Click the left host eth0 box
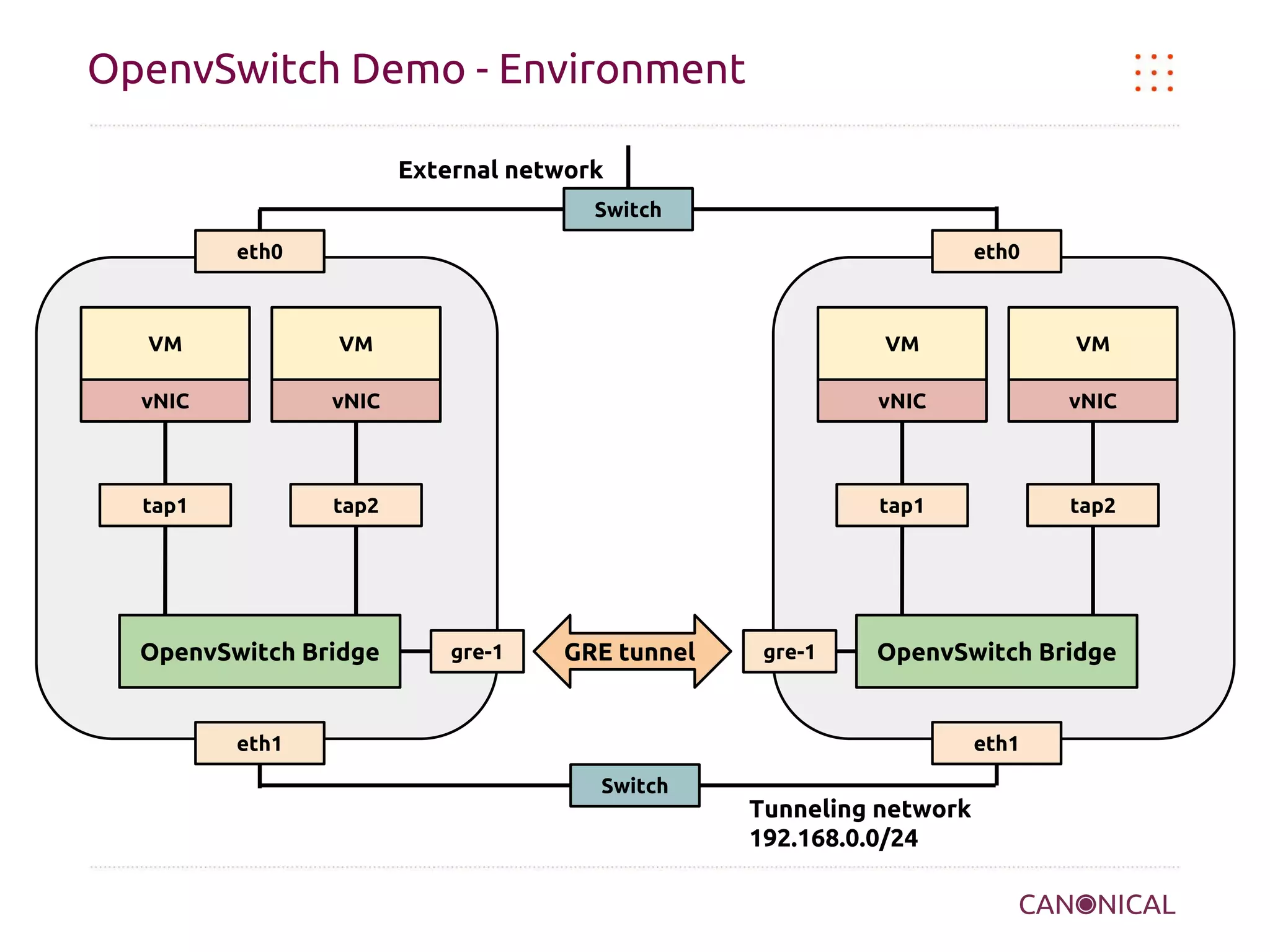1270x952 pixels. [x=259, y=252]
